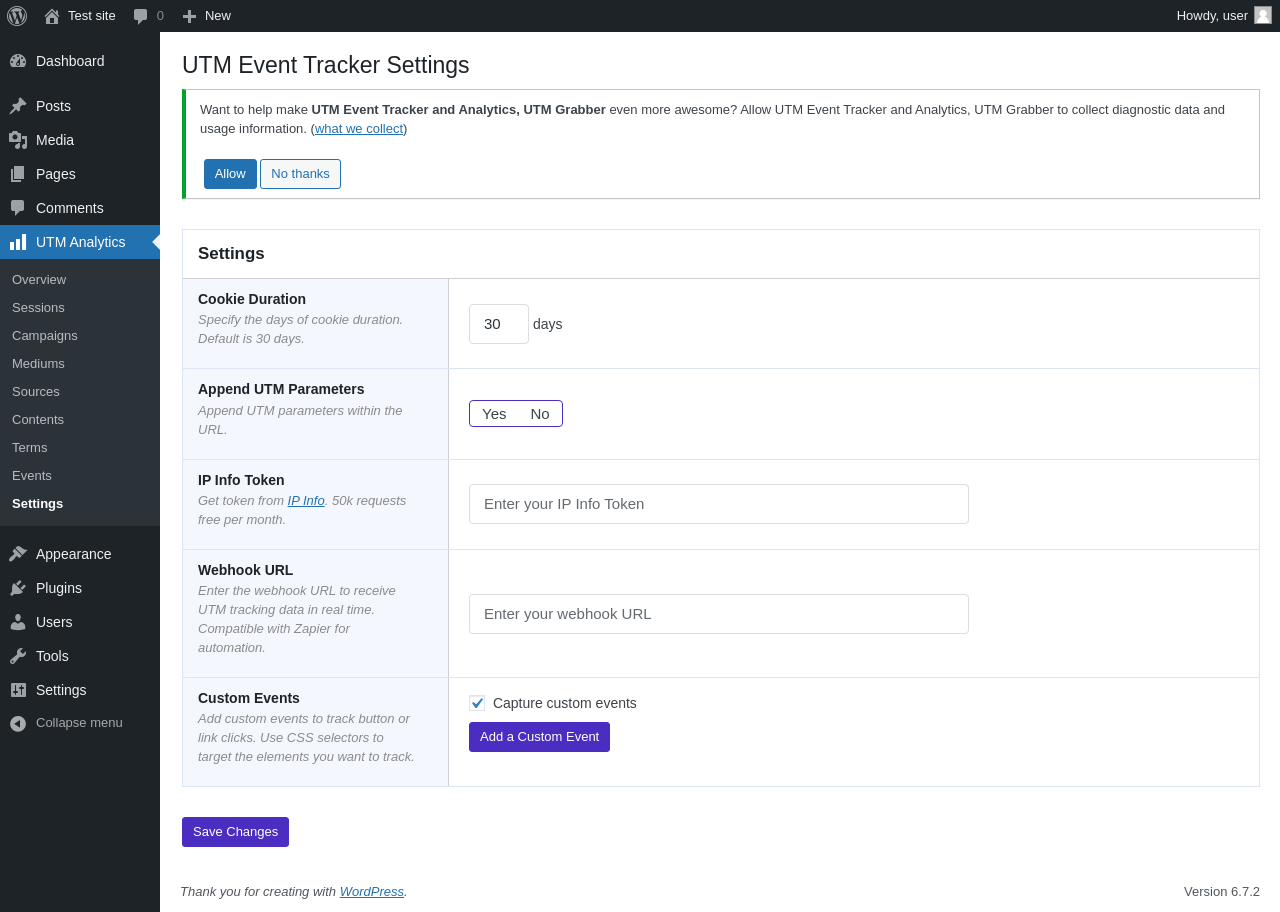Click the Custom Events label text
This screenshot has height=912, width=1280.
click(x=249, y=698)
